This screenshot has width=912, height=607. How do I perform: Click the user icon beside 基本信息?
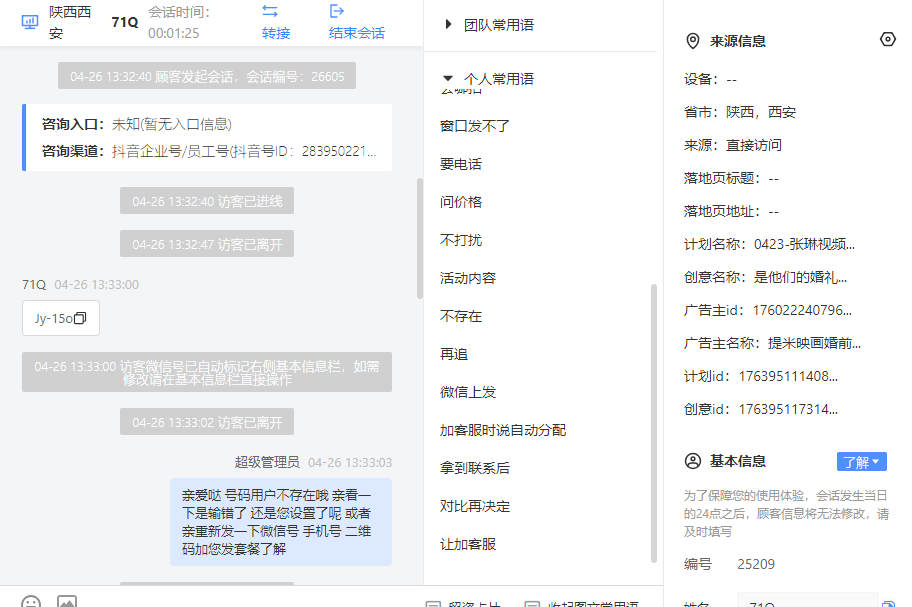pyautogui.click(x=693, y=461)
